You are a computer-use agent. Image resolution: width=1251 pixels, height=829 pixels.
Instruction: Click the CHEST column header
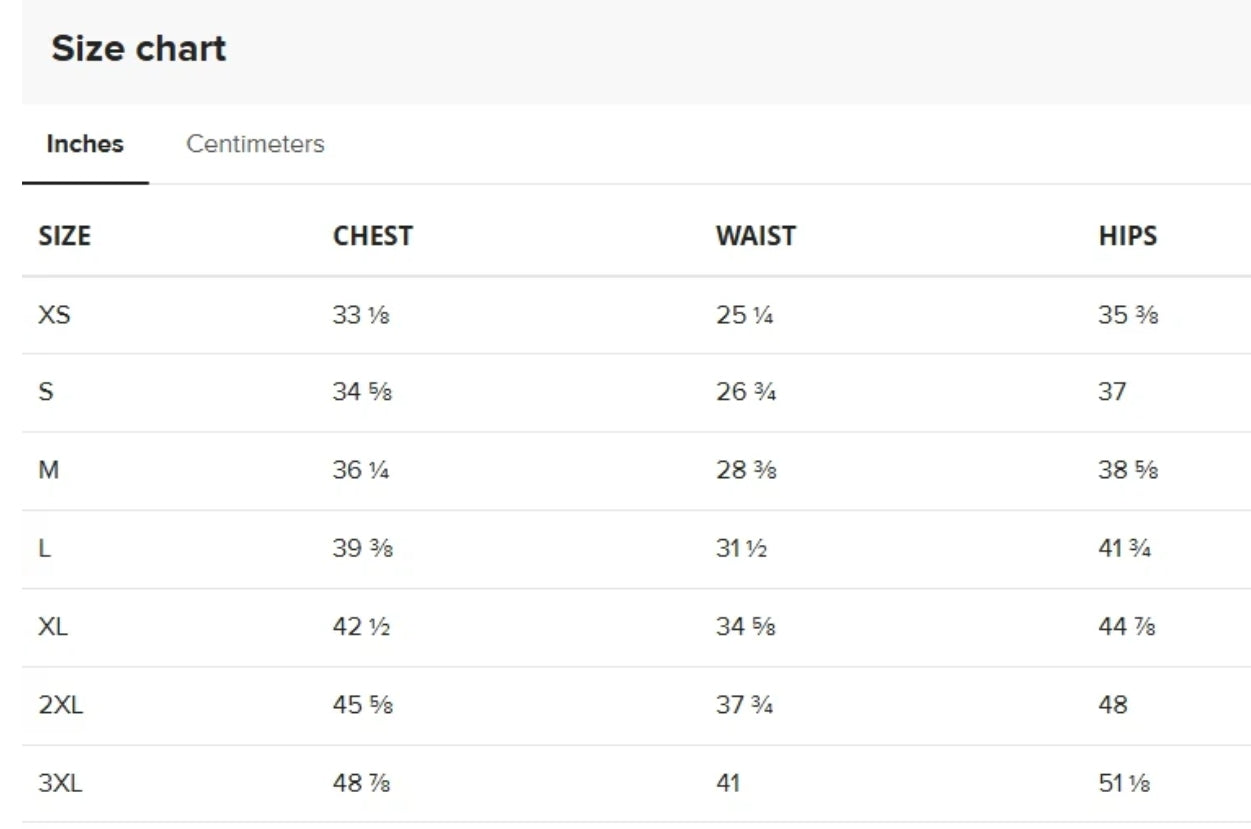pyautogui.click(x=372, y=236)
